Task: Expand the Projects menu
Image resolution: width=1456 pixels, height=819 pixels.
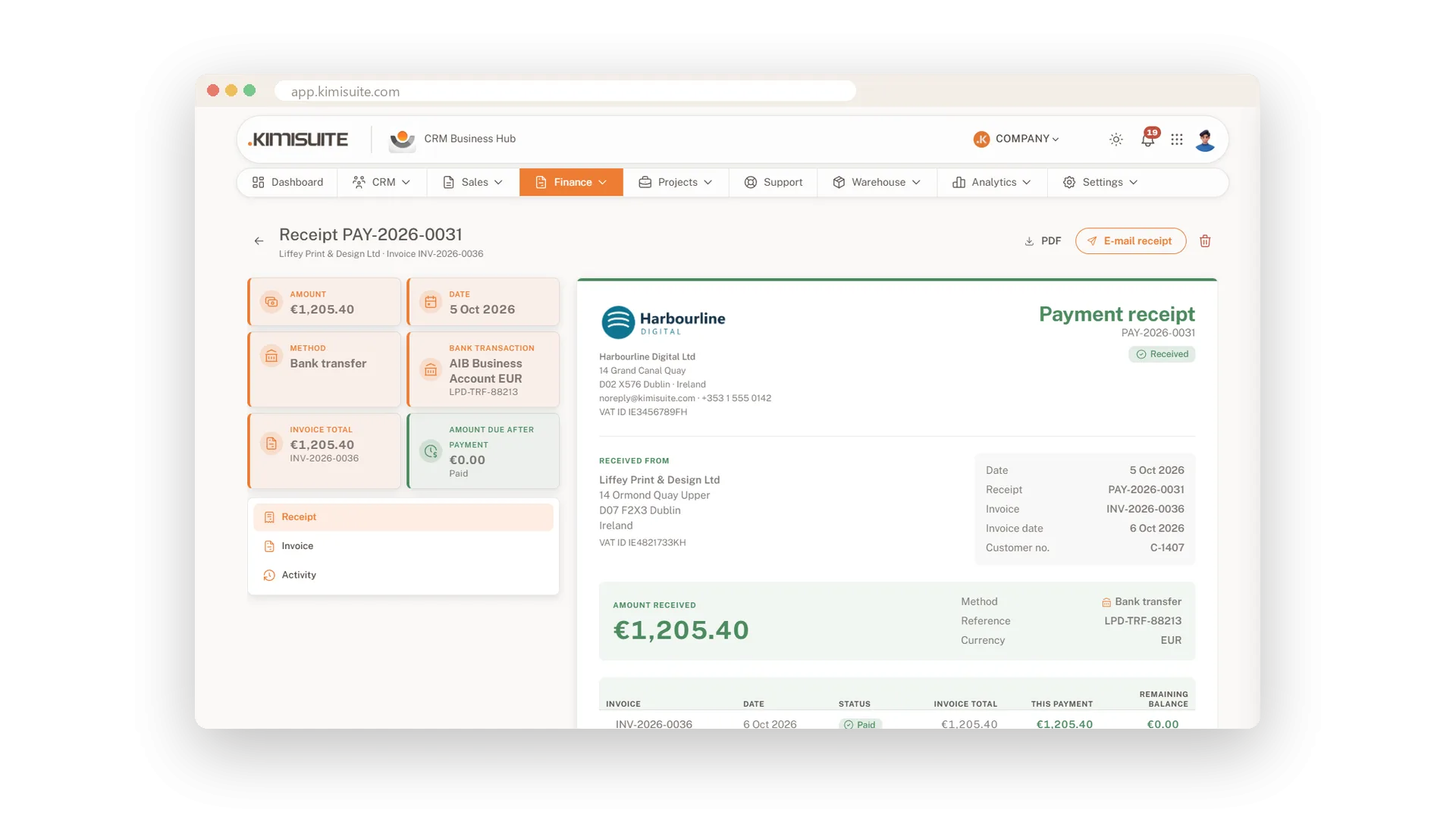Action: click(676, 183)
